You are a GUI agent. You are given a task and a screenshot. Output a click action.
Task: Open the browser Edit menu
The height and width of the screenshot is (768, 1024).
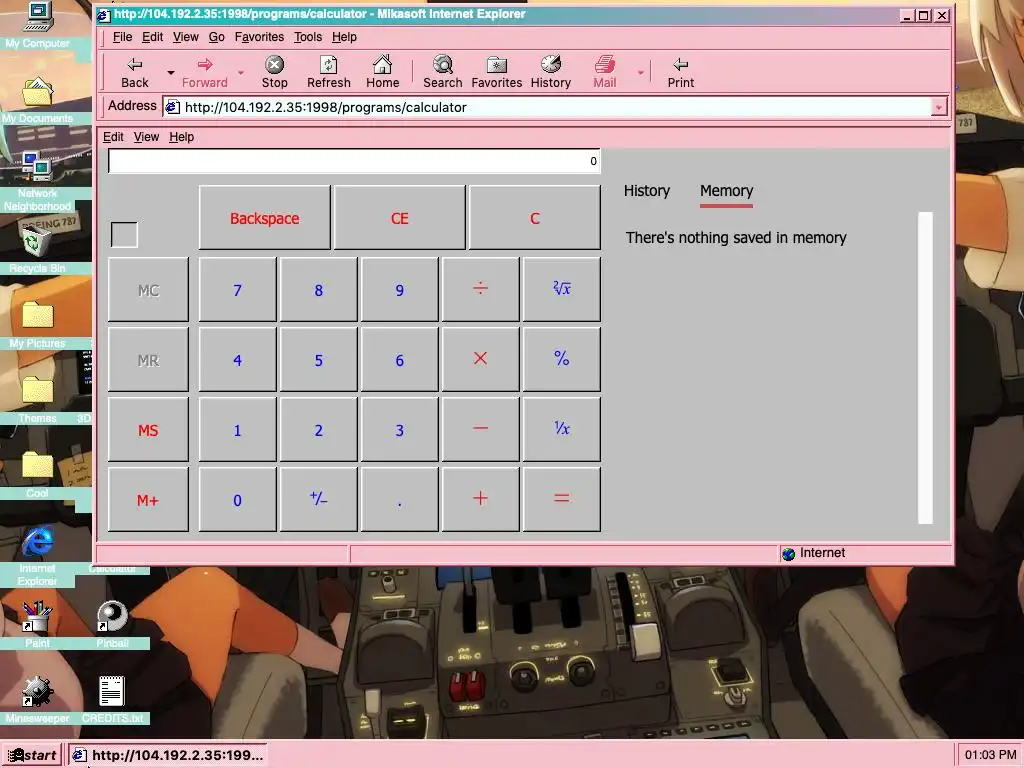coord(152,37)
